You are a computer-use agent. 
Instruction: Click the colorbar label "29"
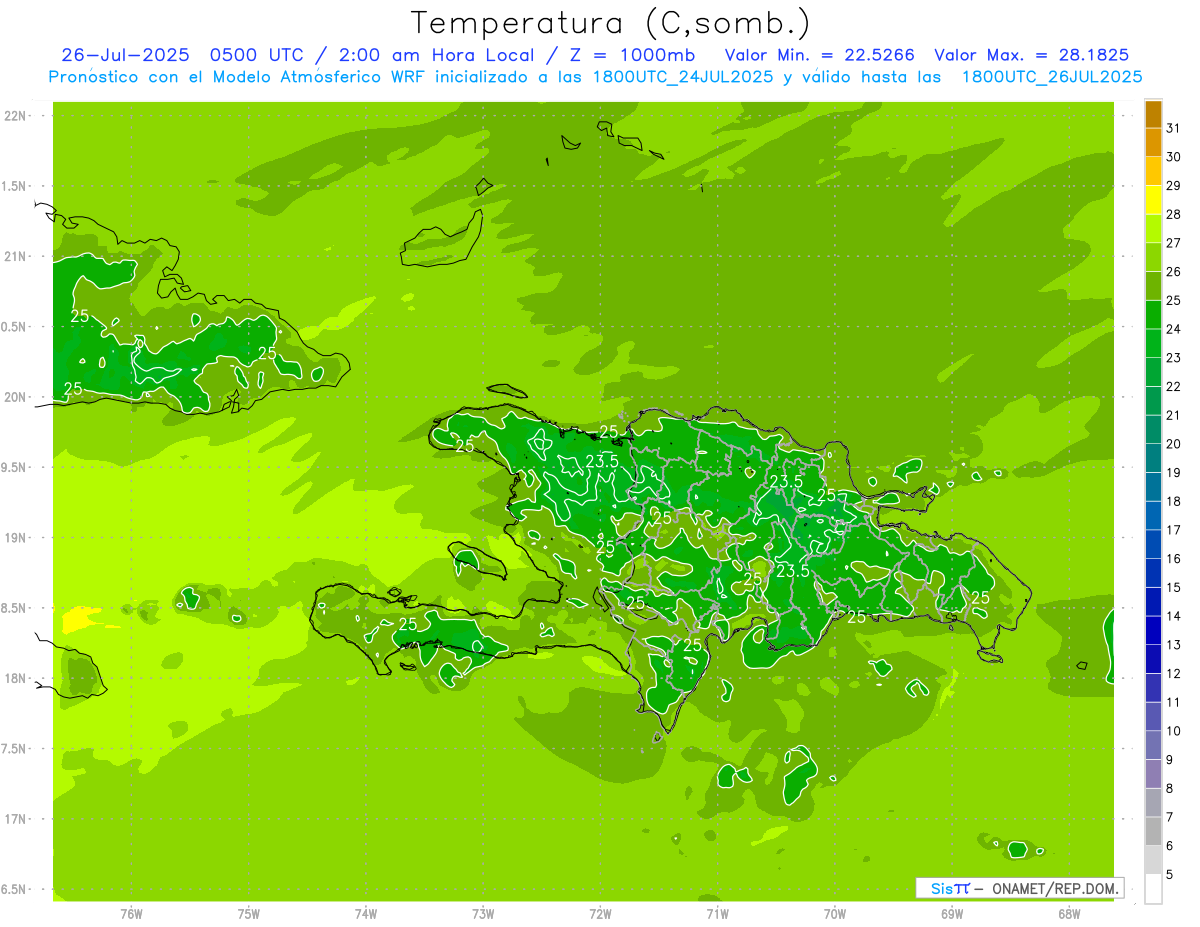click(x=1174, y=186)
